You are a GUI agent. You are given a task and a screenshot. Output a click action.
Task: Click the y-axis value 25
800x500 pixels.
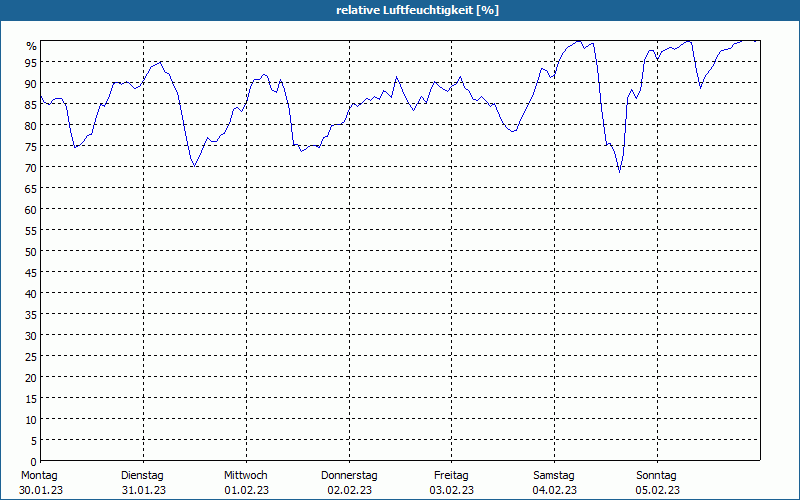pos(31,357)
